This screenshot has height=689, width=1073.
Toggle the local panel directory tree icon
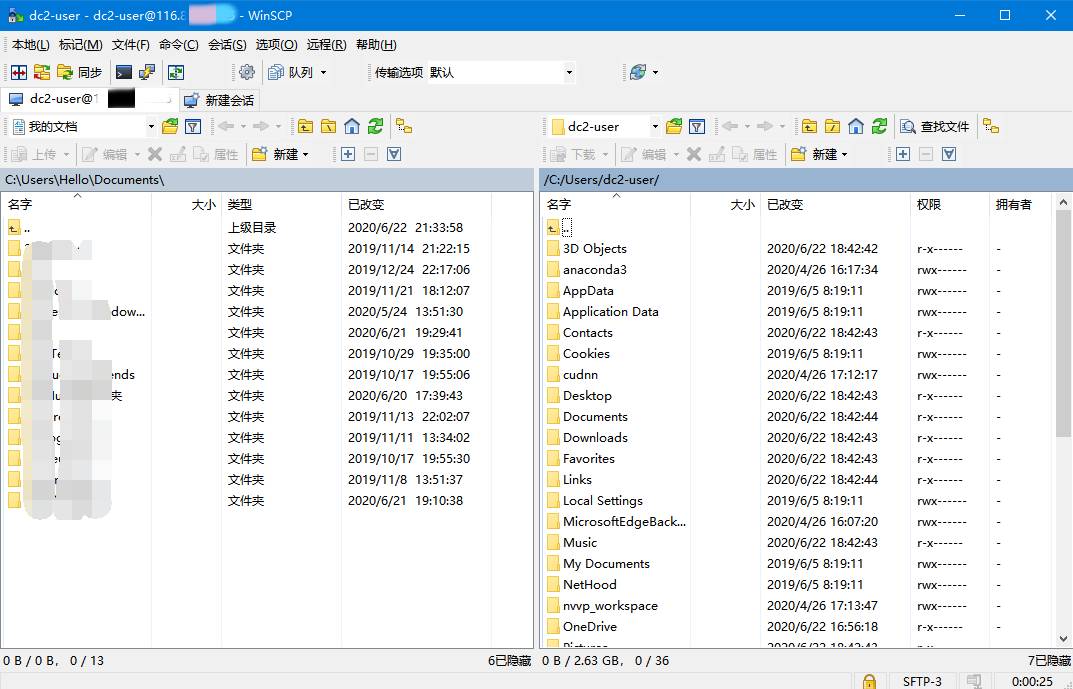(404, 127)
